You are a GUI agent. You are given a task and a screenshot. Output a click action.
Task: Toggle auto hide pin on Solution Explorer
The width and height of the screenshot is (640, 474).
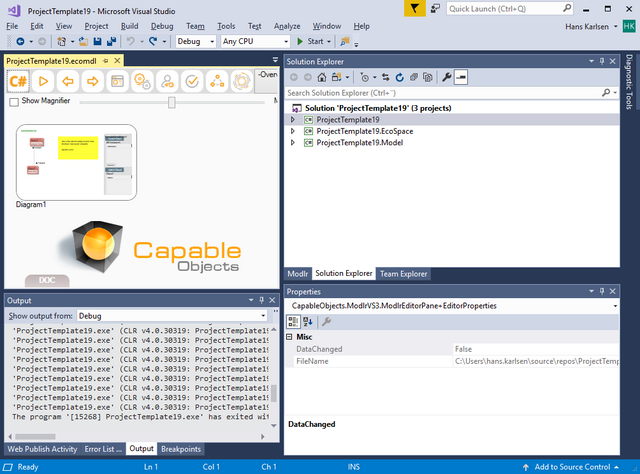click(602, 61)
